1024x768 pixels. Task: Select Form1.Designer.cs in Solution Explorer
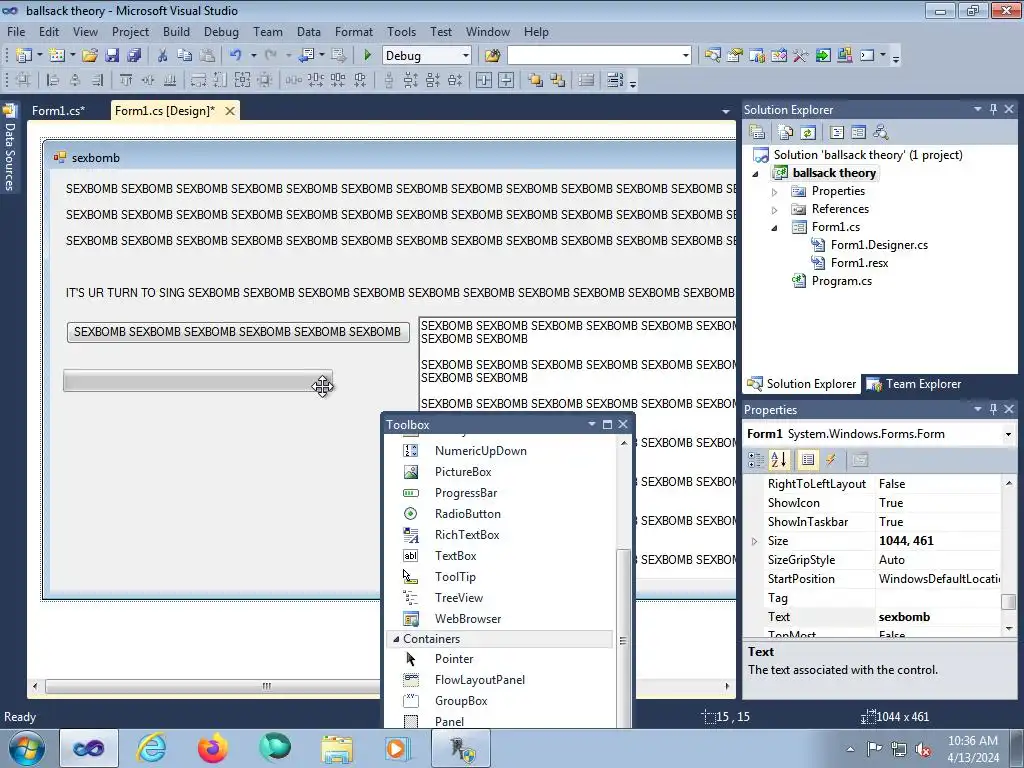[x=879, y=245]
